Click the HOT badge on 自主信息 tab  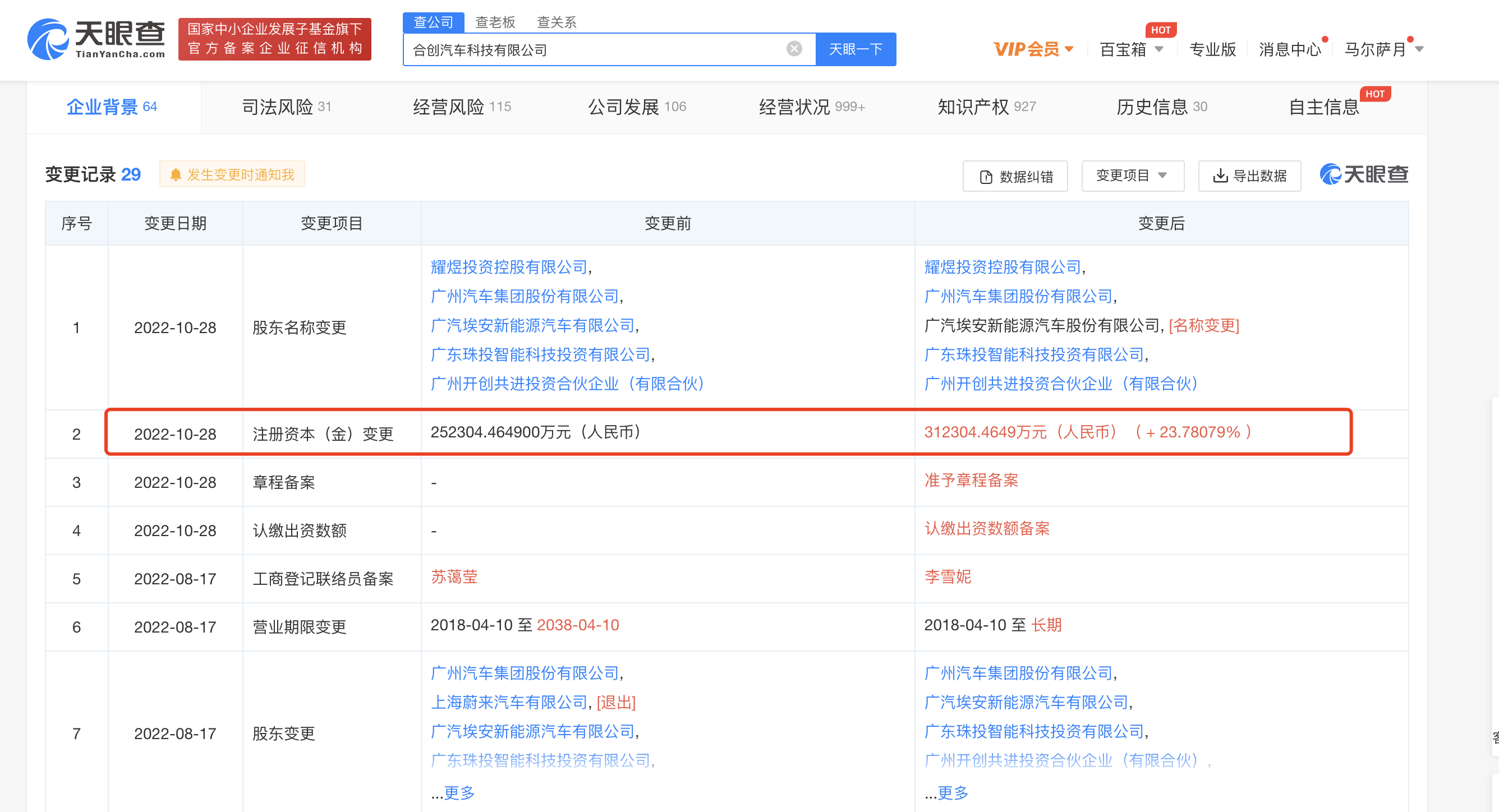[1374, 94]
